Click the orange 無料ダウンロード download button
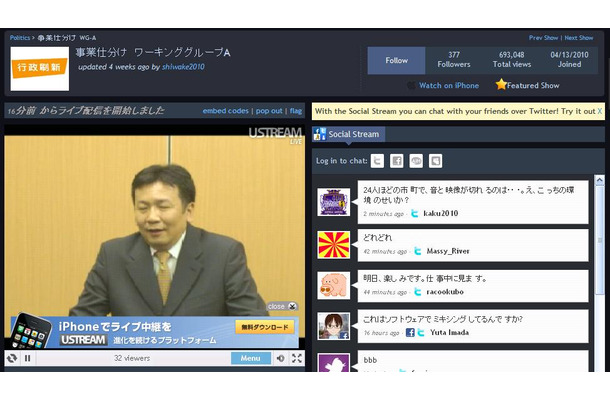This screenshot has height=400, width=610. pos(265,327)
